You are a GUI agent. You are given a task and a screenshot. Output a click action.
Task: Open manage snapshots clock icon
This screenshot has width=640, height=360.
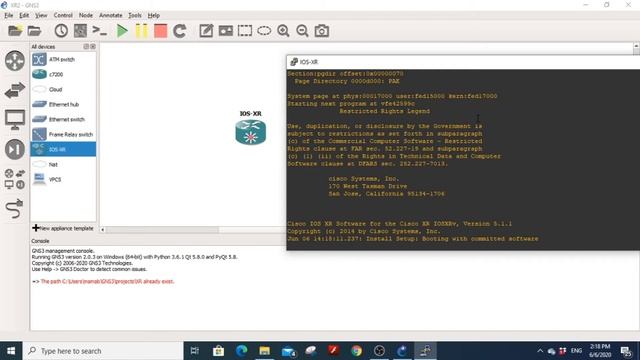[61, 31]
